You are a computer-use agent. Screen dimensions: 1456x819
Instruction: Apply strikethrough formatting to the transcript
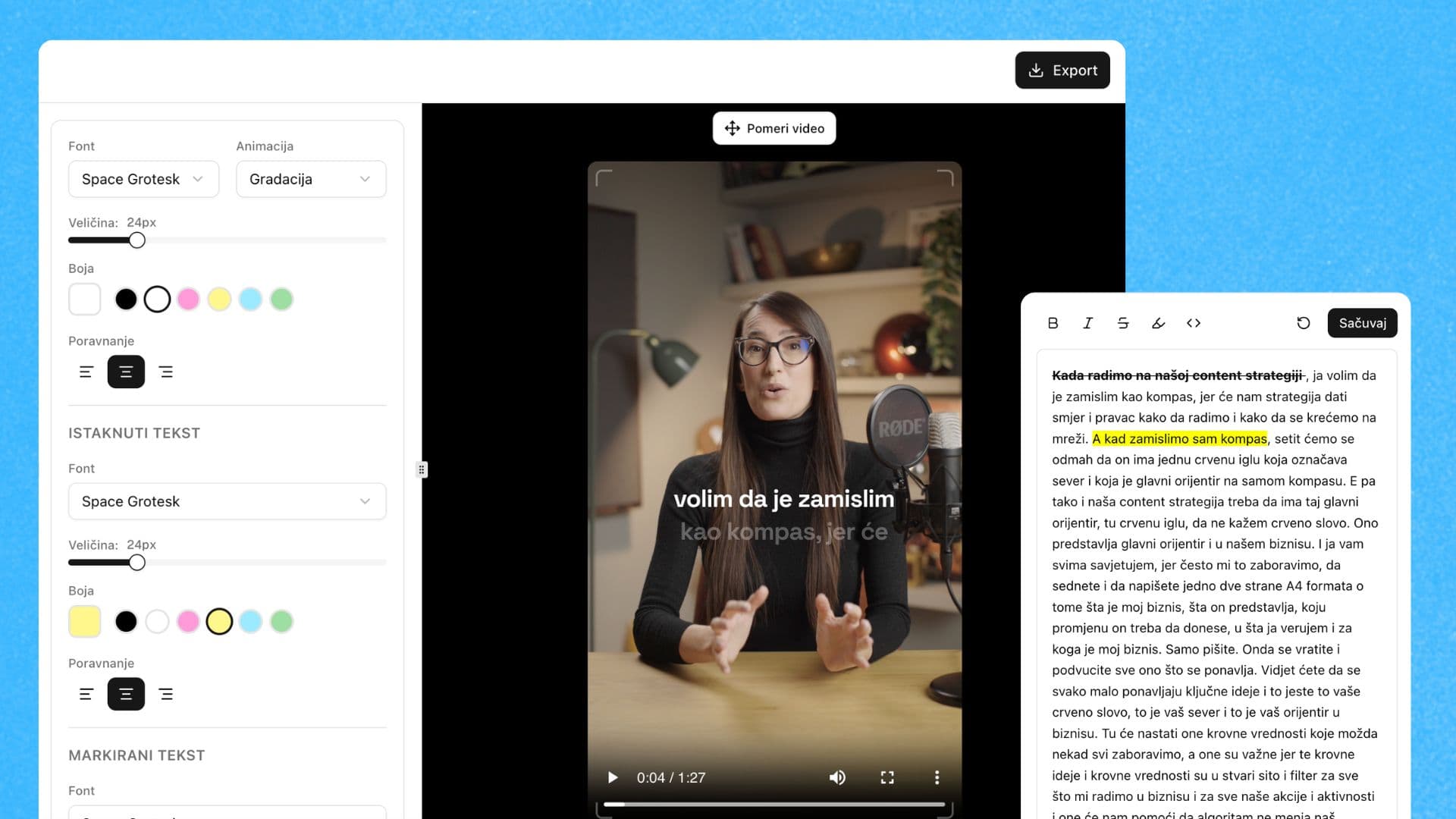tap(1123, 323)
